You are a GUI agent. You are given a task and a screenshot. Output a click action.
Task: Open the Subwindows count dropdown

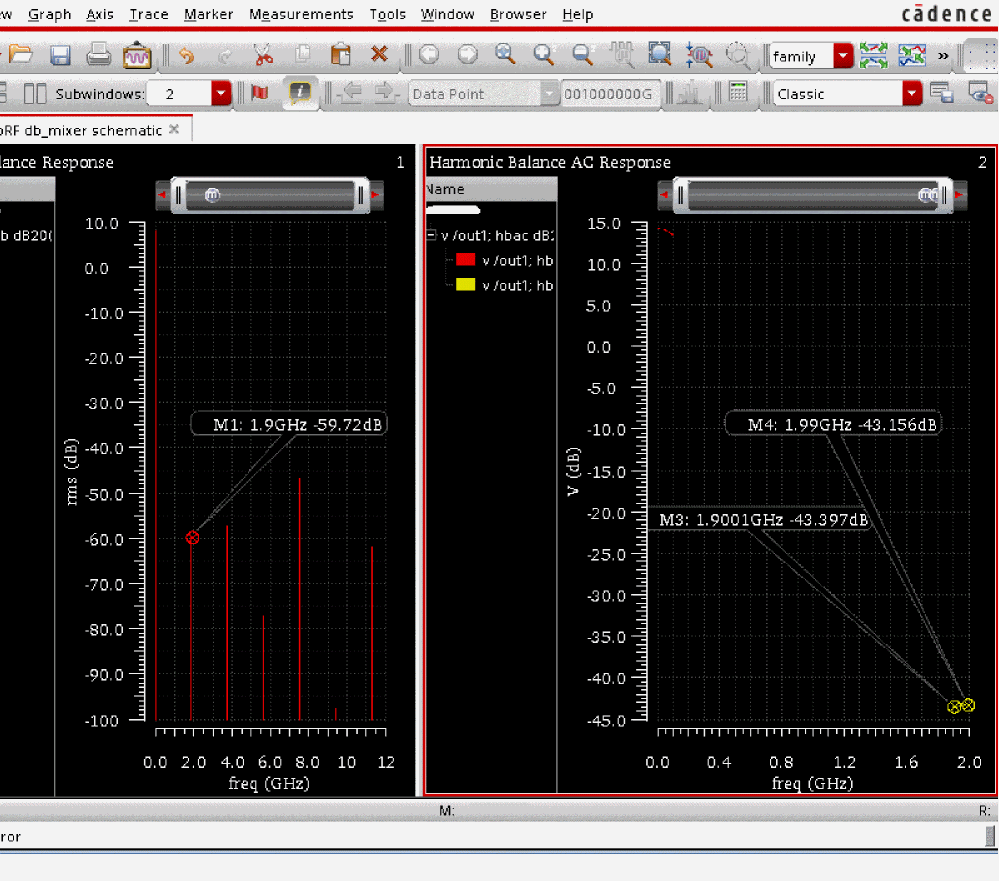click(x=221, y=93)
